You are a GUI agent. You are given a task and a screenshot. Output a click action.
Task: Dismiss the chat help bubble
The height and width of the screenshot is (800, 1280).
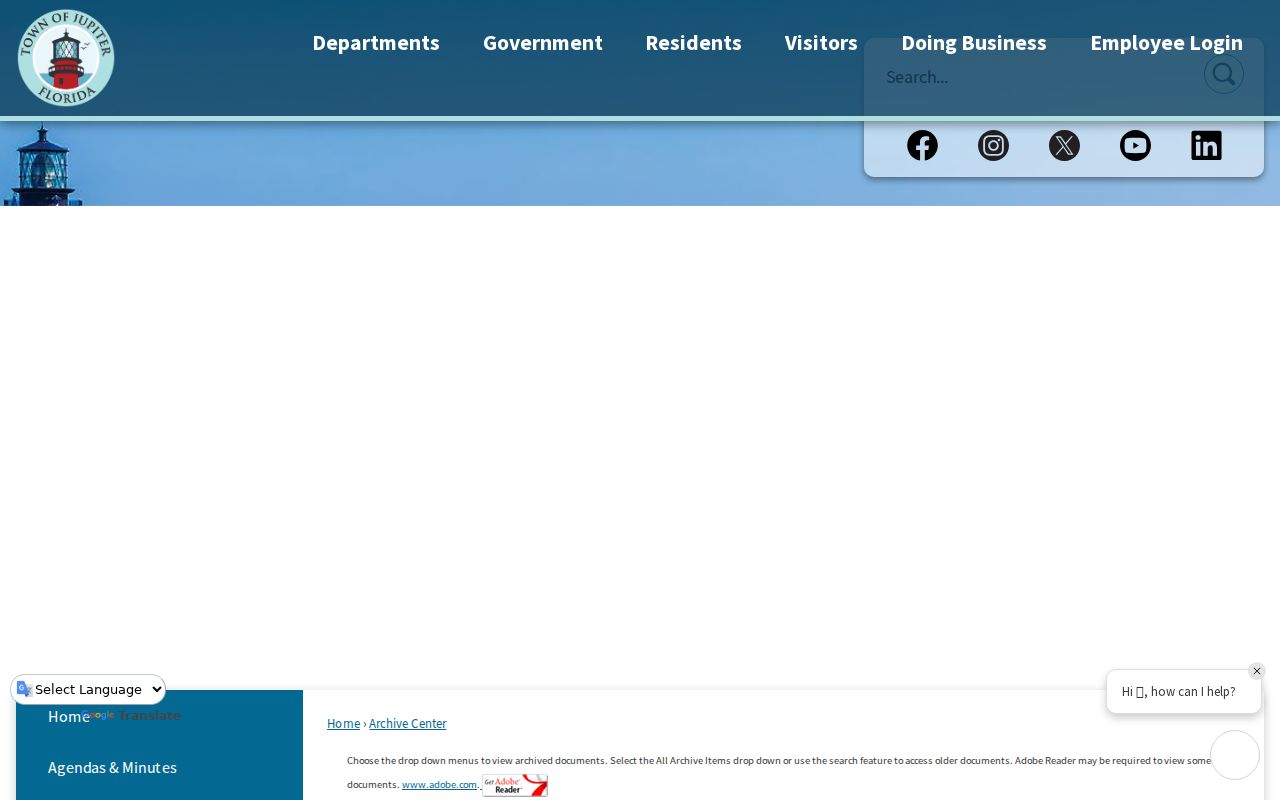[1257, 671]
